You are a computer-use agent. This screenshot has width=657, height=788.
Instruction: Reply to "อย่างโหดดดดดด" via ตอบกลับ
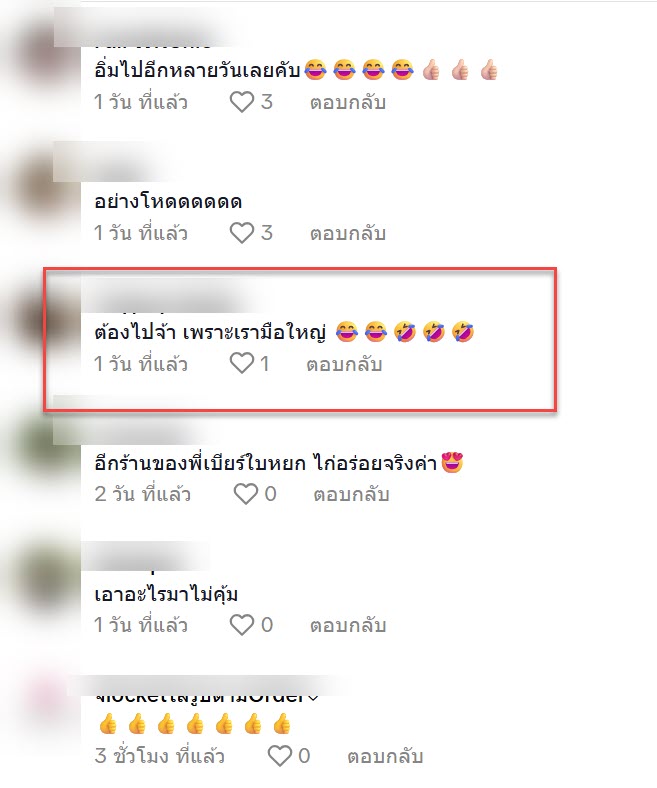coord(348,234)
